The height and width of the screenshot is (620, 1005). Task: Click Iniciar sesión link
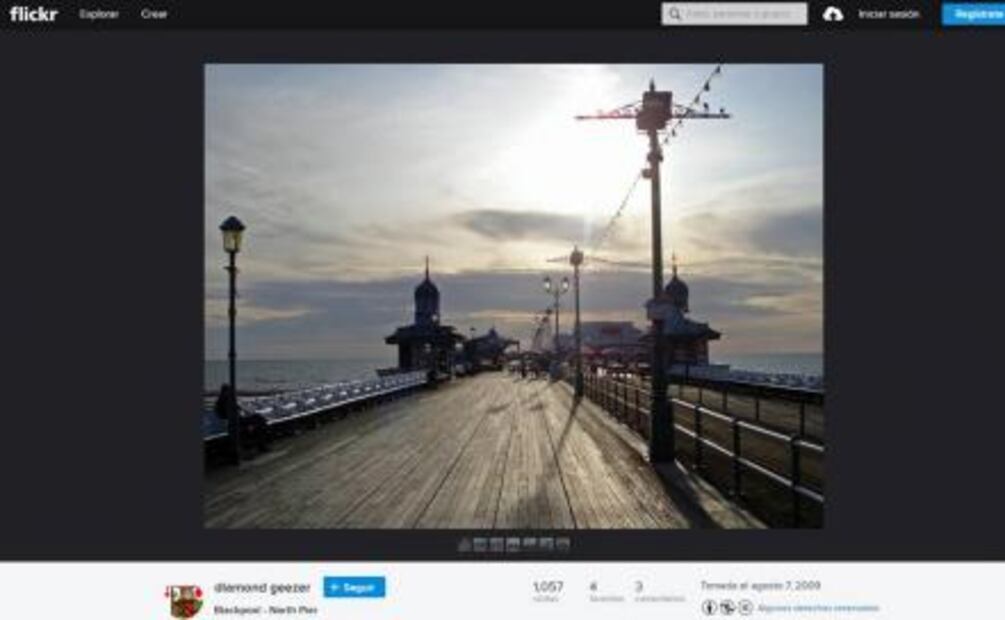pos(888,14)
